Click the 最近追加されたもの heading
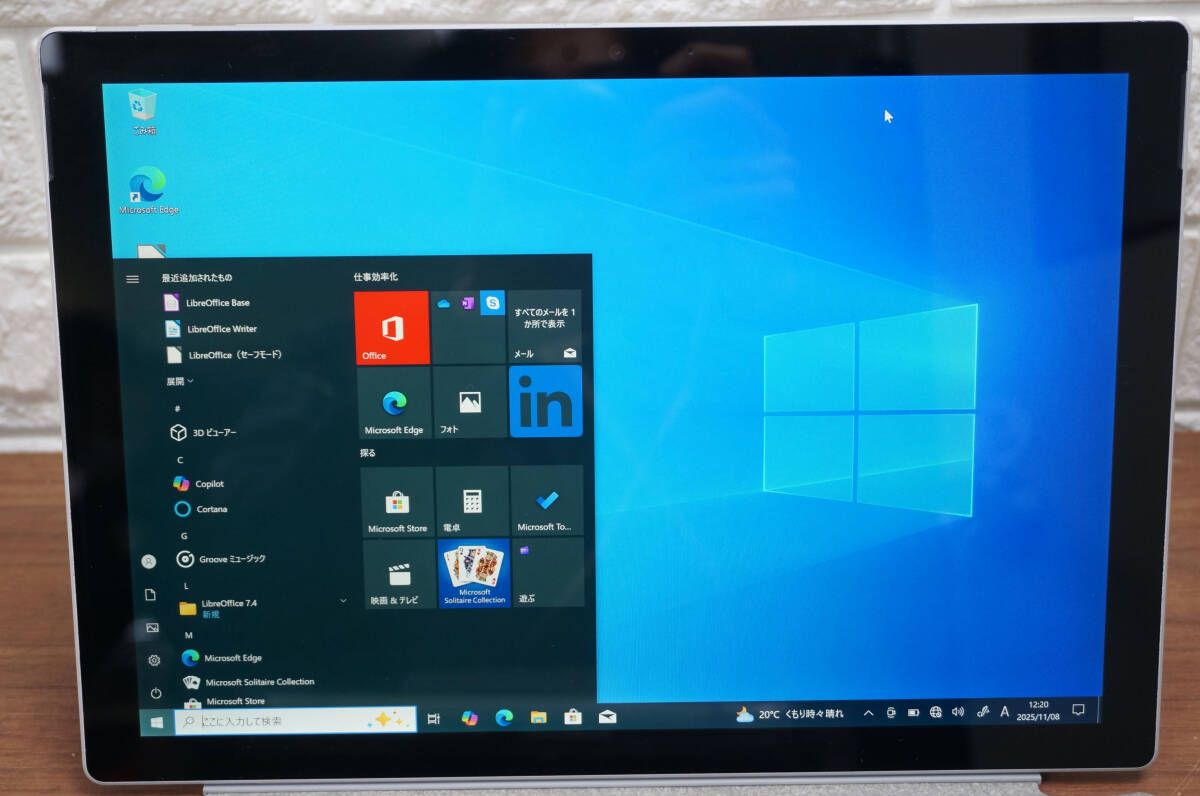 tap(197, 277)
